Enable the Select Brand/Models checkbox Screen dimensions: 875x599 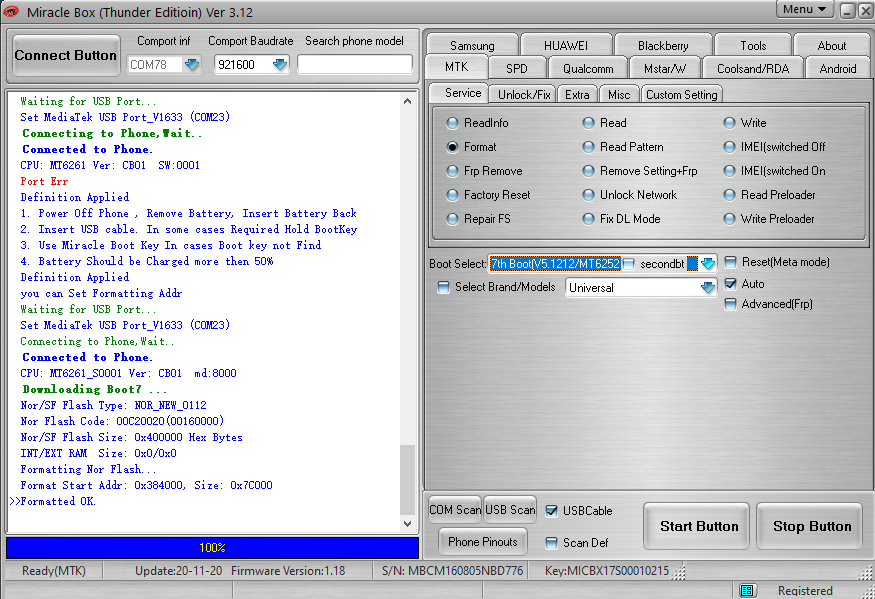(444, 287)
